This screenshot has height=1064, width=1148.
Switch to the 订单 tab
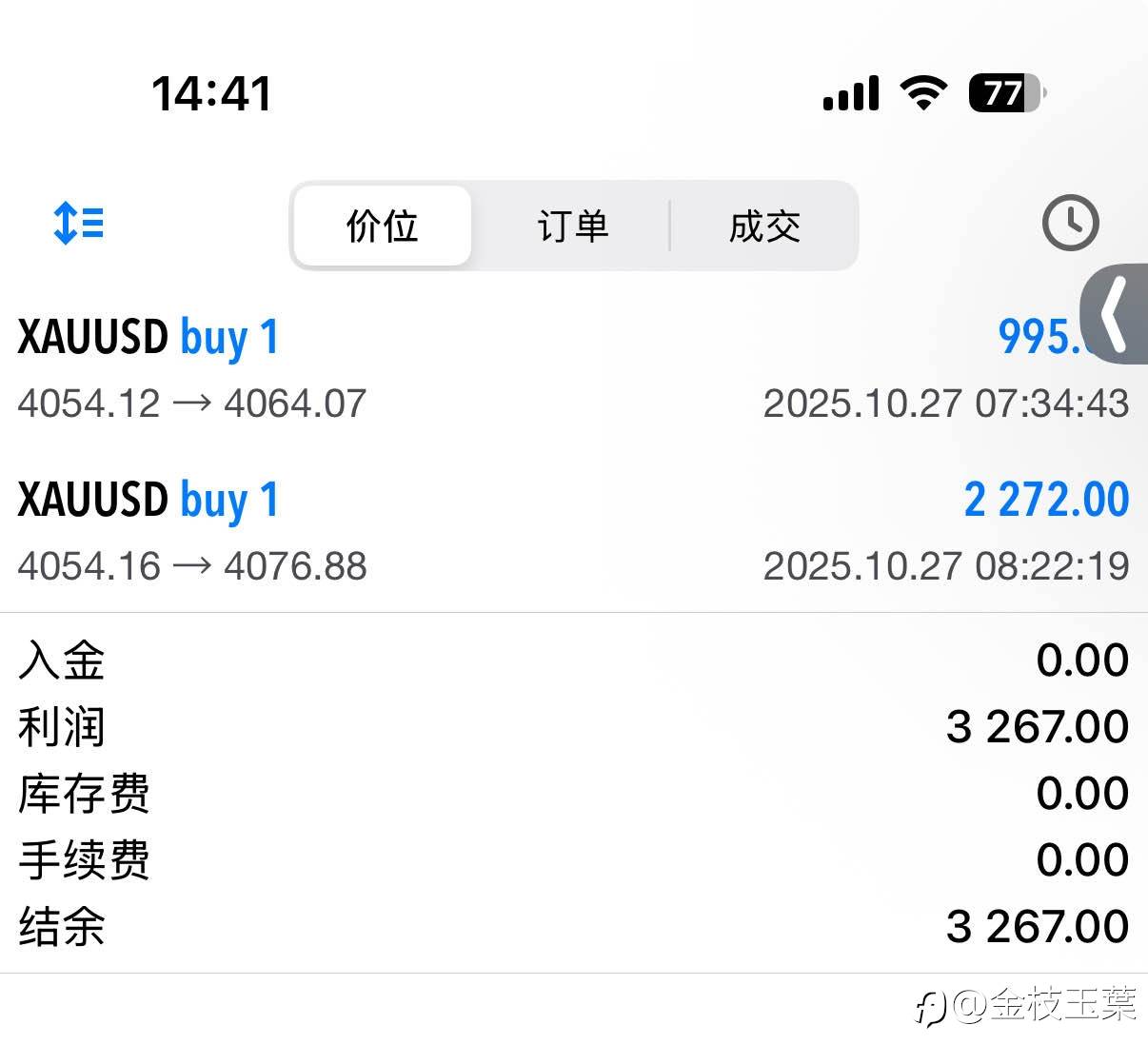coord(572,227)
